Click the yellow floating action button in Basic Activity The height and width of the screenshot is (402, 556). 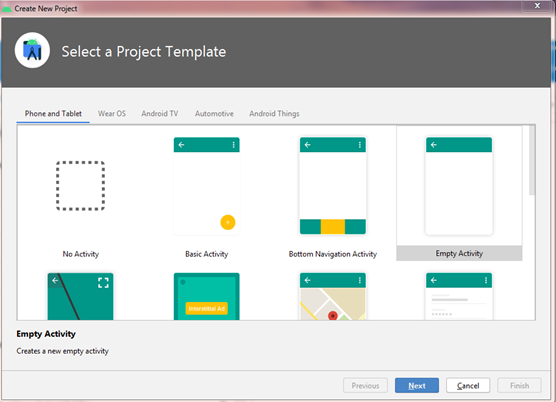pos(228,222)
